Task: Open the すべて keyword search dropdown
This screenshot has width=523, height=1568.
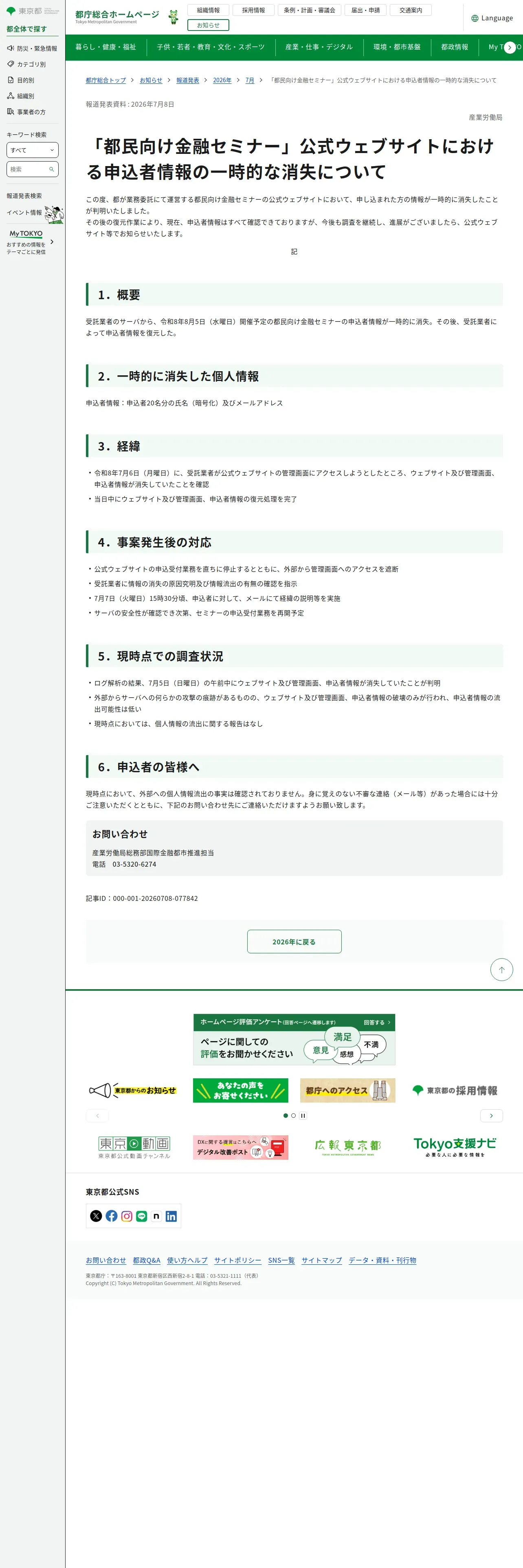Action: point(32,150)
